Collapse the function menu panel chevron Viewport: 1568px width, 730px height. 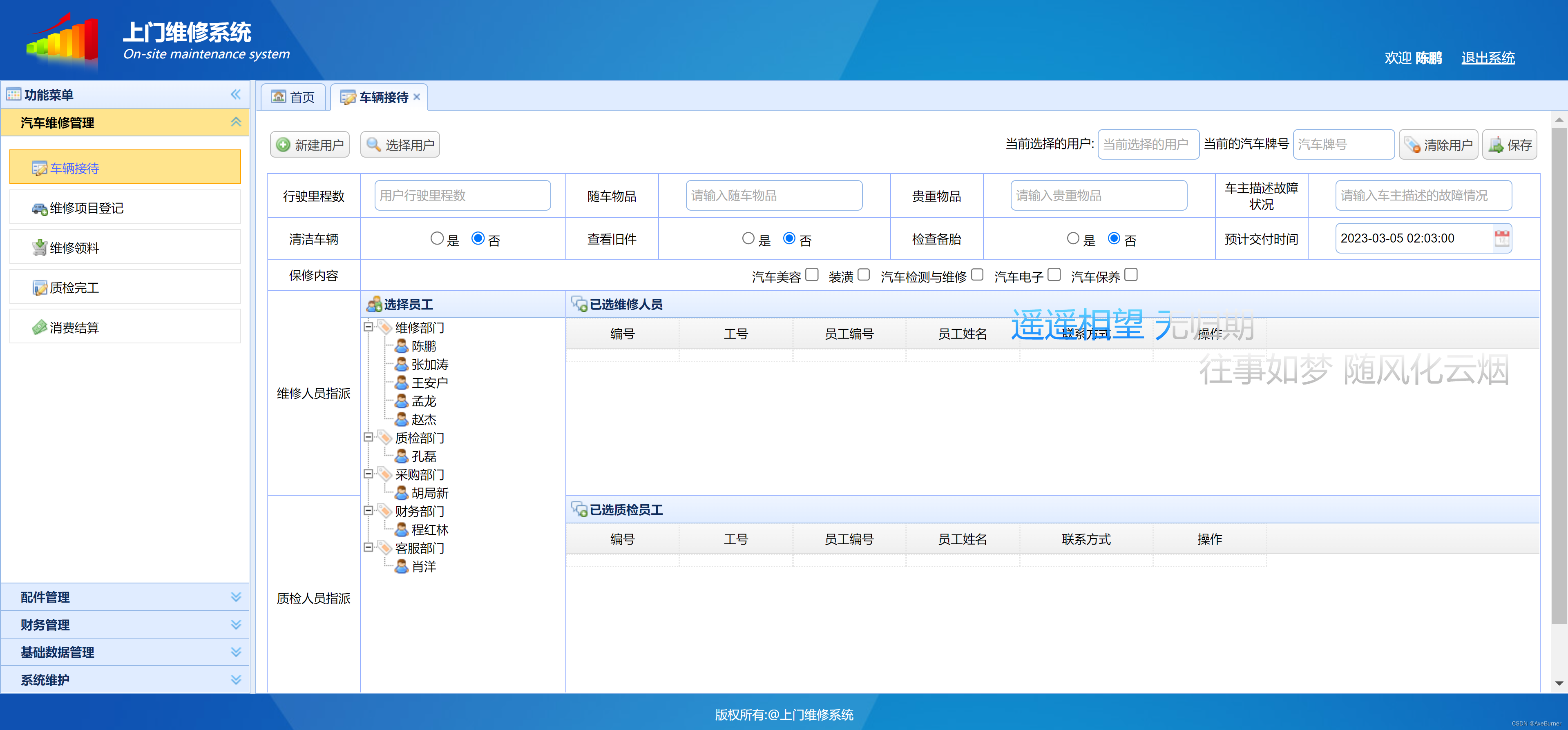pos(236,94)
